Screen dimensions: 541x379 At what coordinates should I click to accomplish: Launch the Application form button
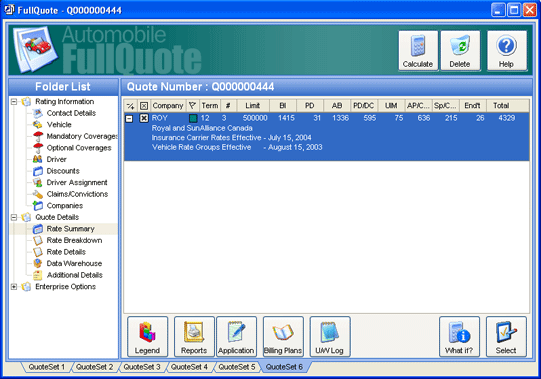[x=236, y=337]
